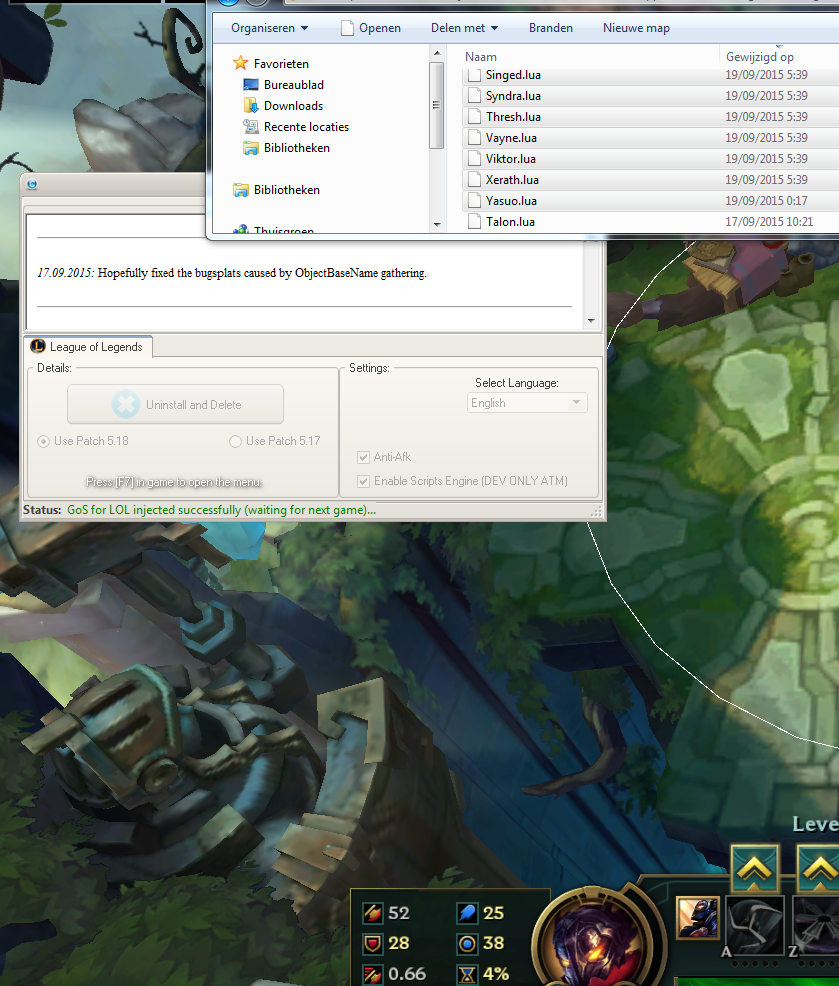839x986 pixels.
Task: Open the Select Language English dropdown
Action: [527, 402]
